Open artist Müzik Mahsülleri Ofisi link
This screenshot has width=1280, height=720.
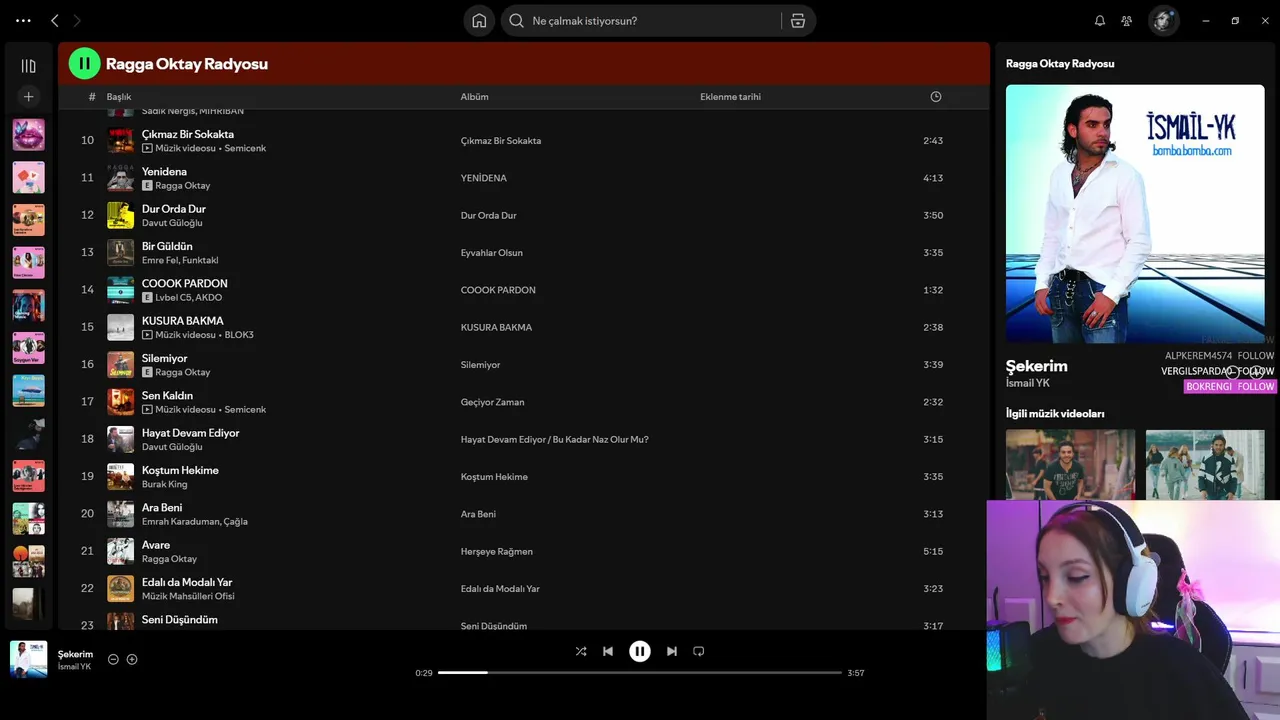pyautogui.click(x=188, y=597)
